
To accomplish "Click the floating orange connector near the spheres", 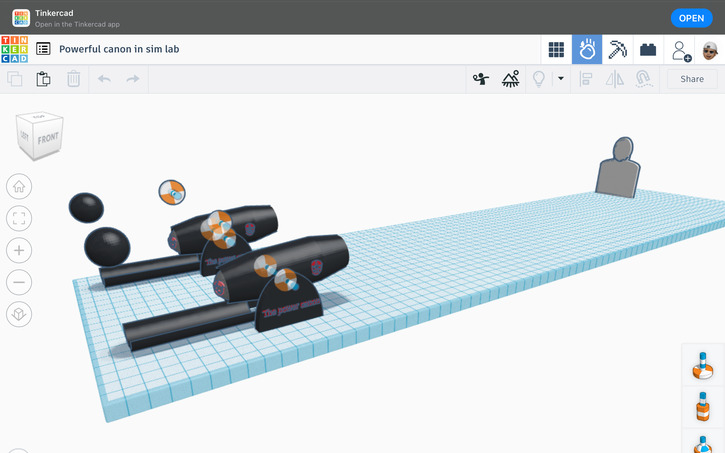I will (172, 192).
